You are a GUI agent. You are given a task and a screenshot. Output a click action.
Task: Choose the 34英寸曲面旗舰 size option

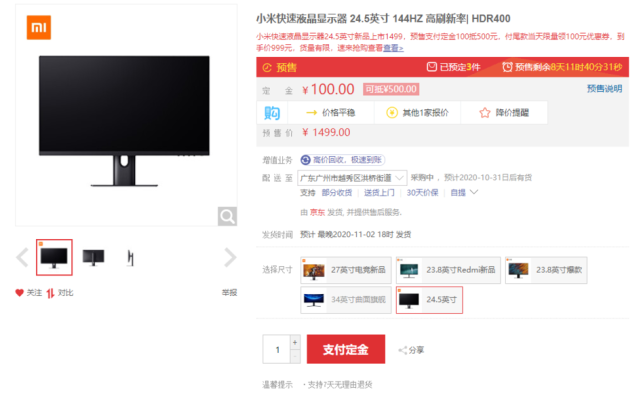pos(346,300)
